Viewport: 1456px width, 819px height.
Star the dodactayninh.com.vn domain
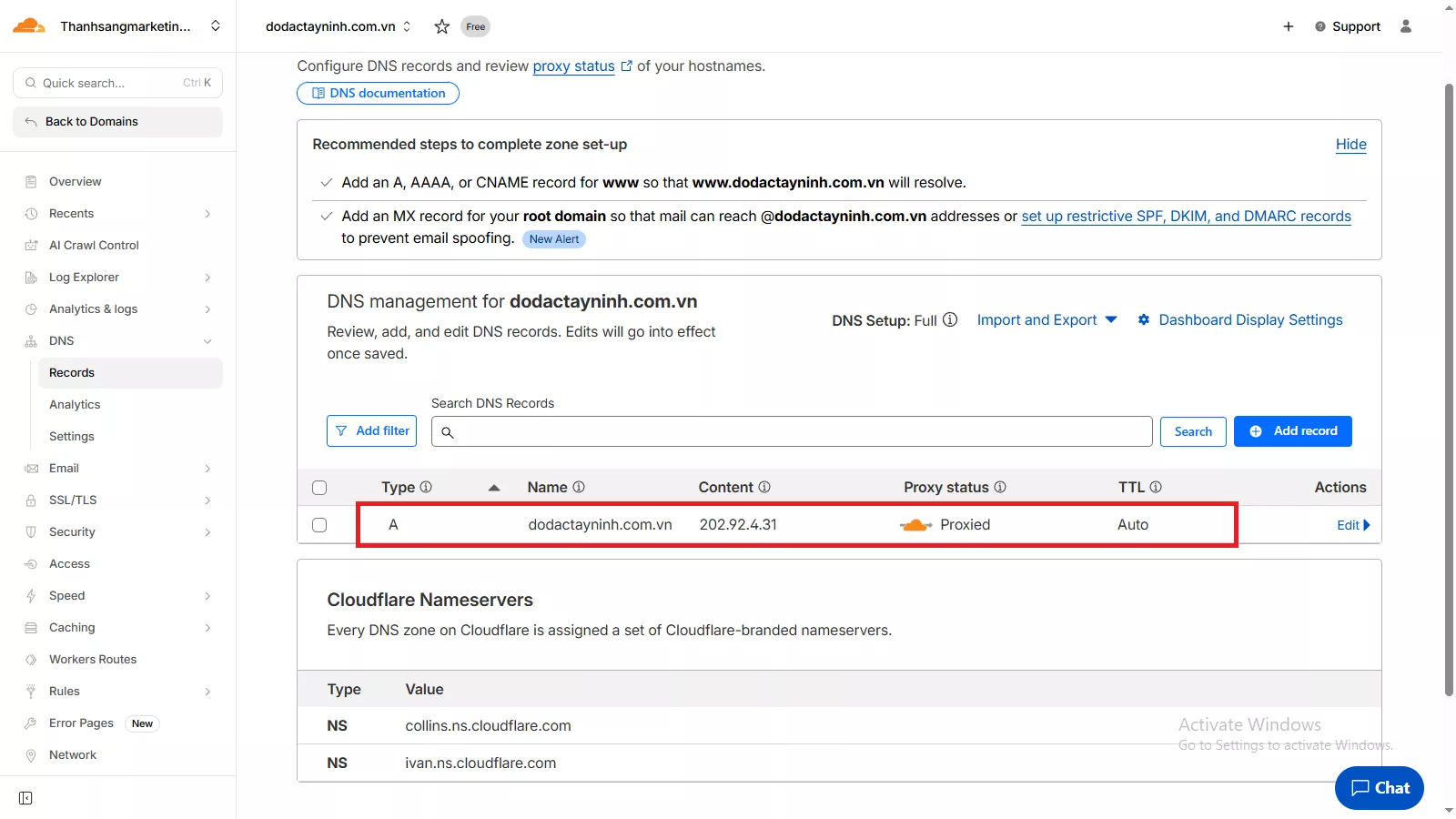coord(441,26)
